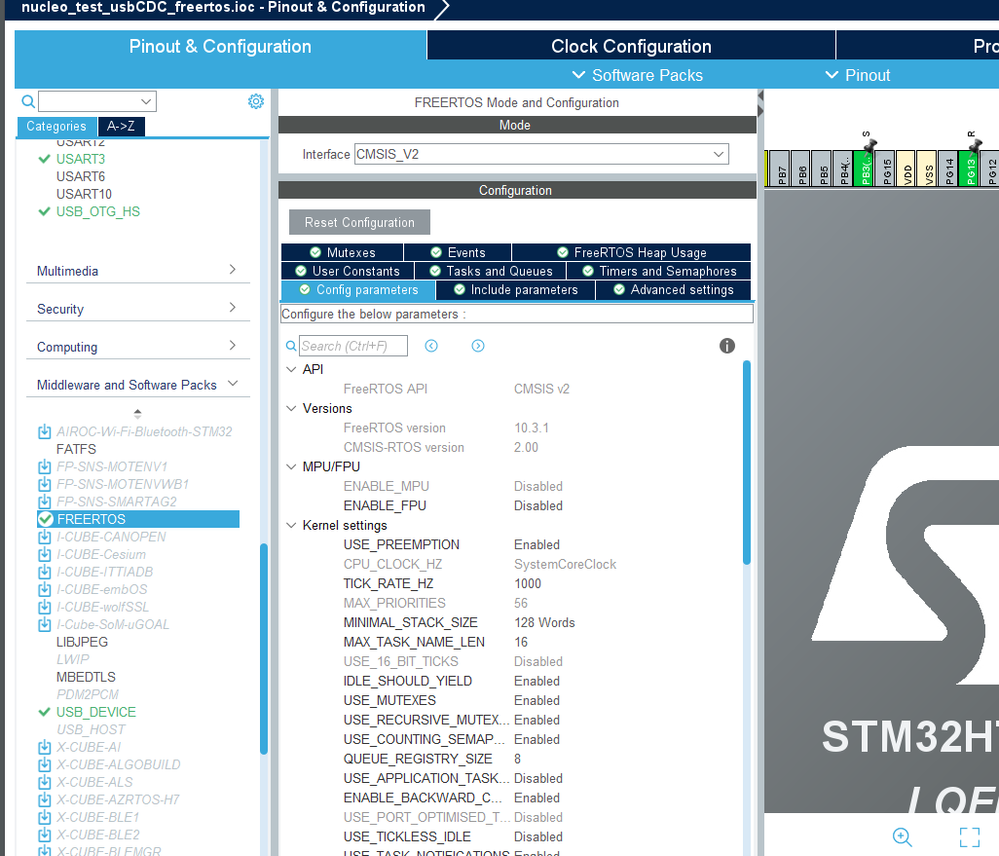
Task: Select FATFS in middleware list
Action: 76,449
